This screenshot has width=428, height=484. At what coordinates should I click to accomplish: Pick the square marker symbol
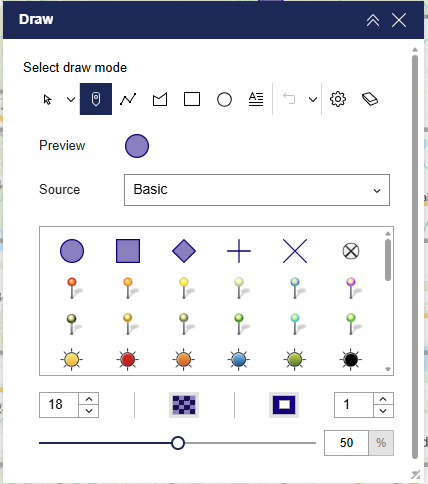pos(128,251)
